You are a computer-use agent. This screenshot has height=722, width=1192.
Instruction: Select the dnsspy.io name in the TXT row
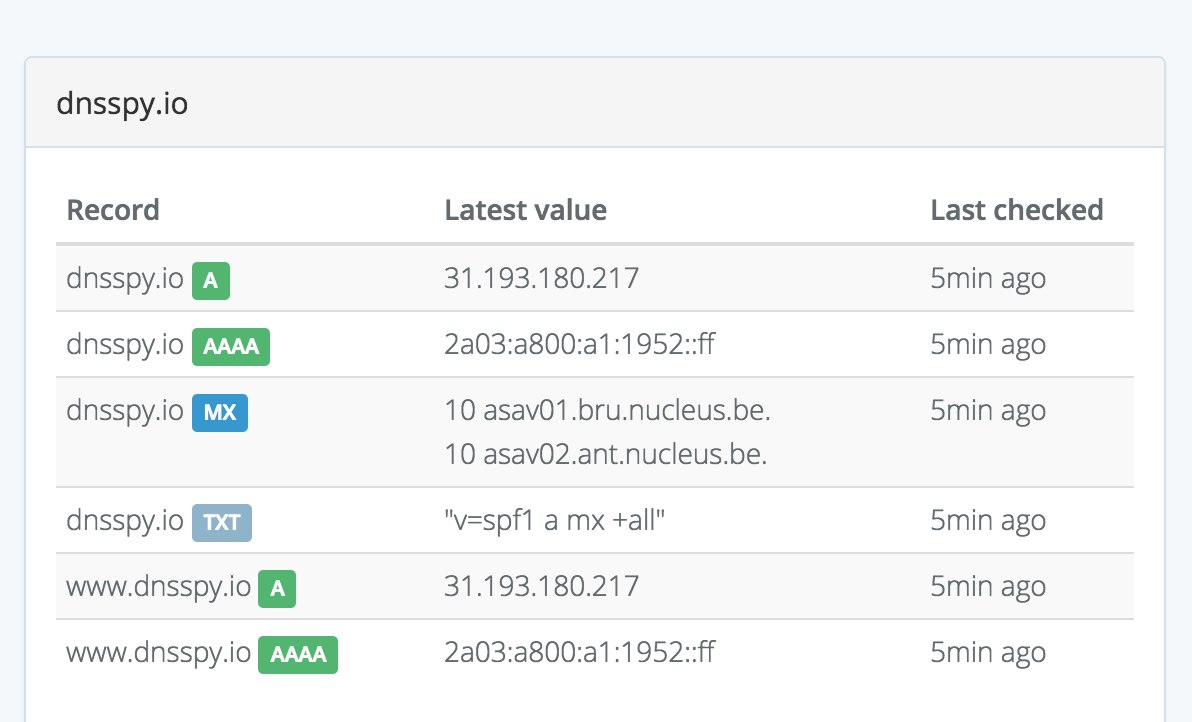click(x=125, y=521)
